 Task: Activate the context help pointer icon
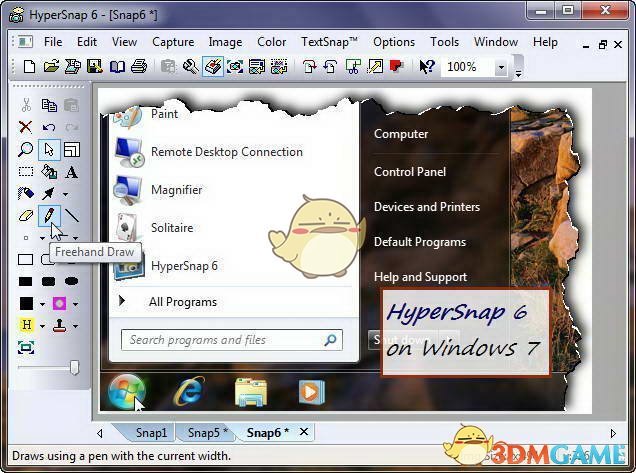pyautogui.click(x=427, y=66)
